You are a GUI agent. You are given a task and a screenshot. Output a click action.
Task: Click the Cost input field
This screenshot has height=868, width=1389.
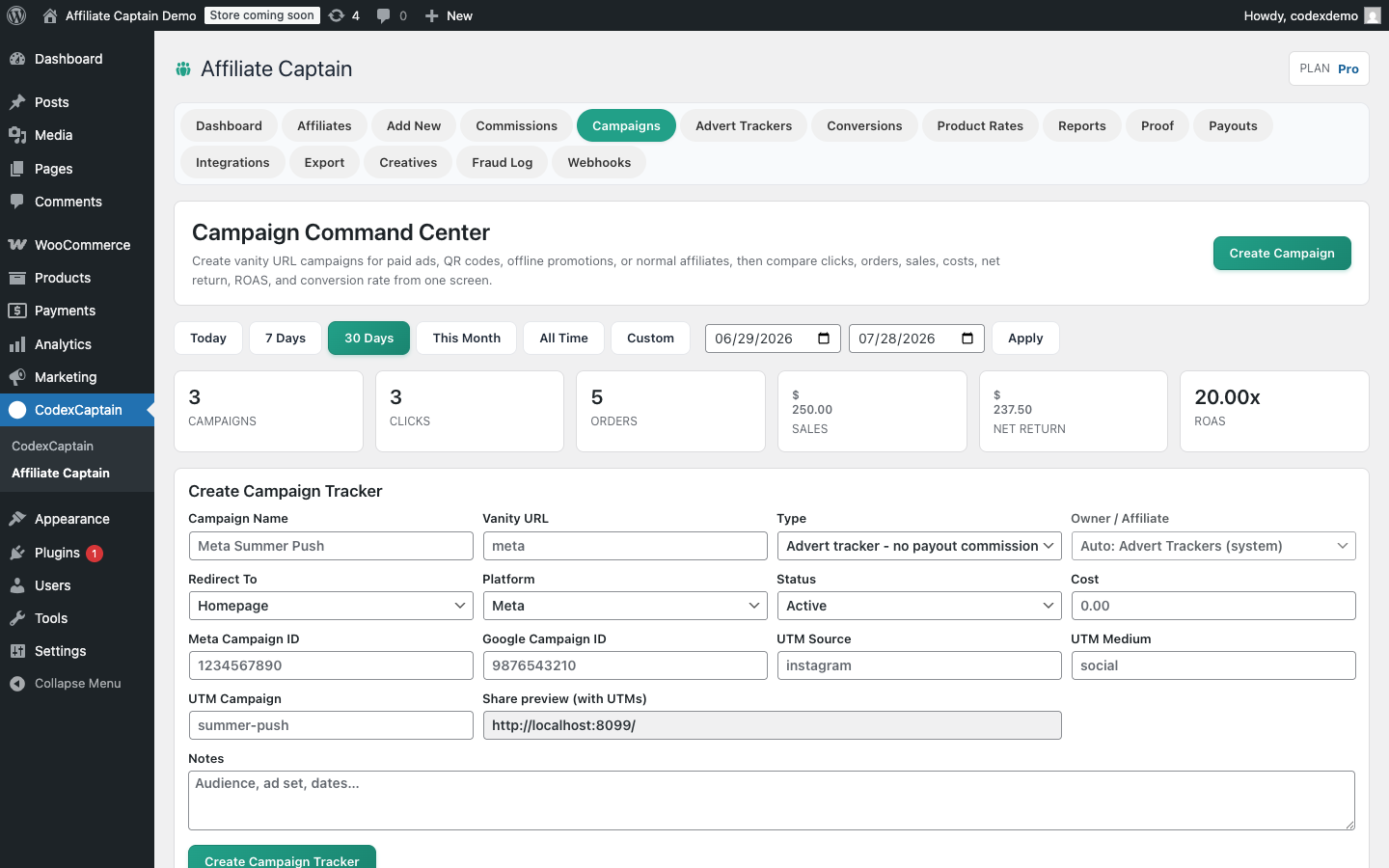(1213, 606)
